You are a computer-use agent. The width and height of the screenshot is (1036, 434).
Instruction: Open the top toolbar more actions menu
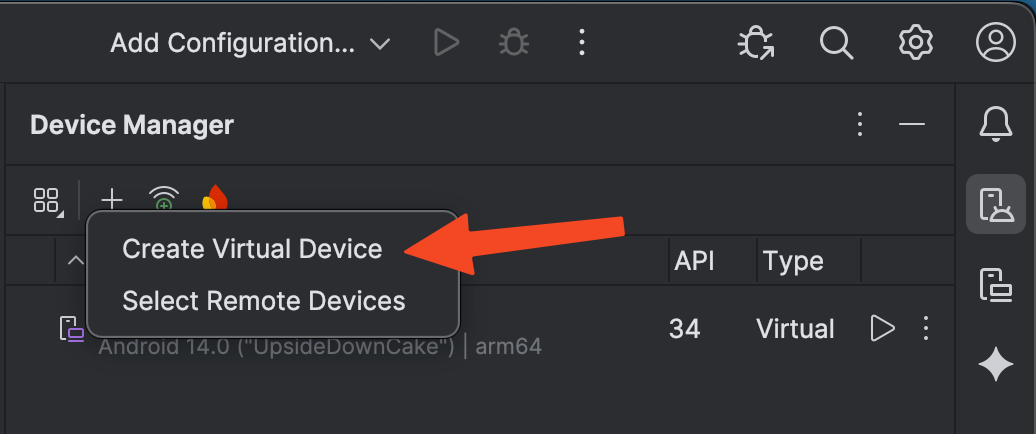click(581, 42)
